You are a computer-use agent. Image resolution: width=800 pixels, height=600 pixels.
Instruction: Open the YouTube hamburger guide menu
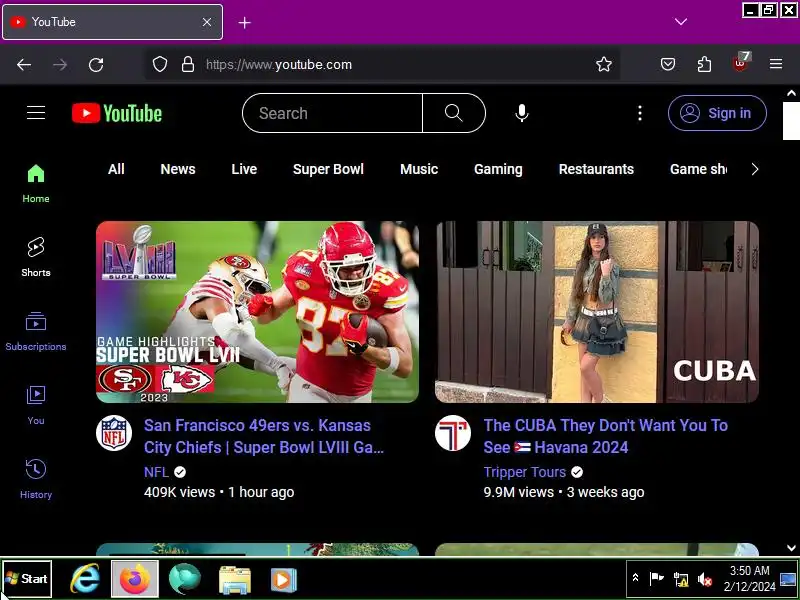click(36, 113)
